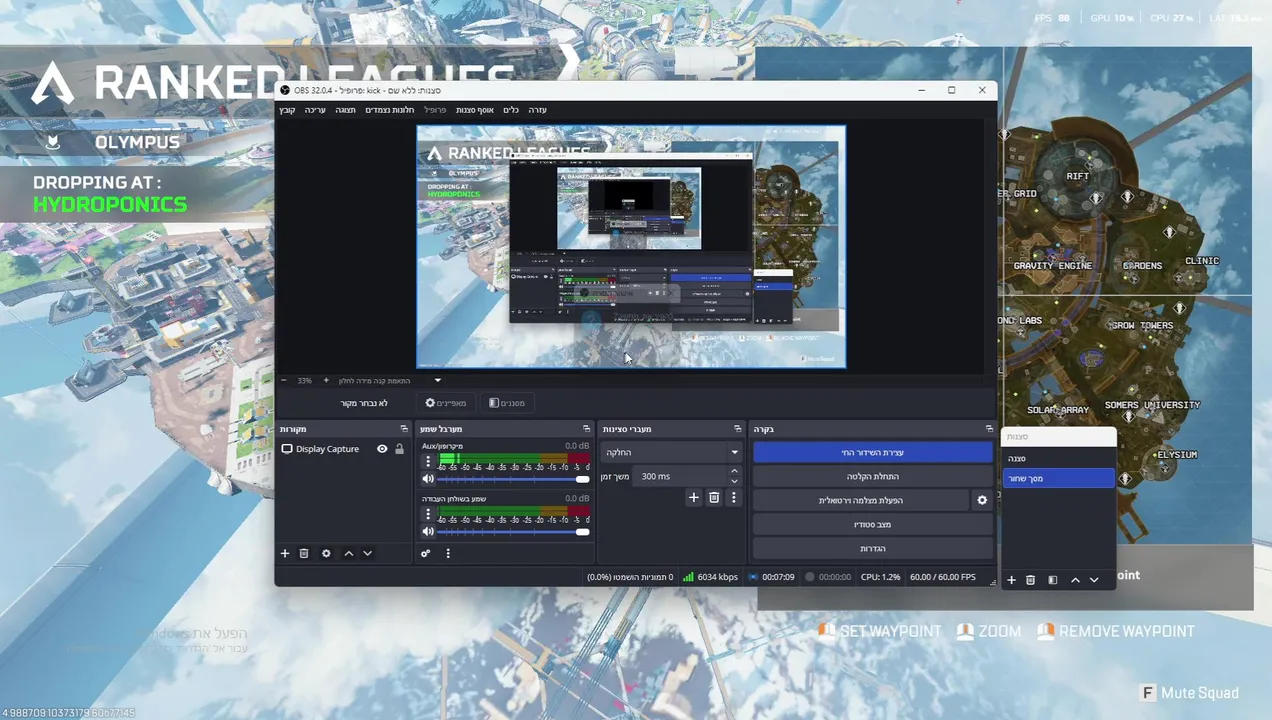The width and height of the screenshot is (1272, 720).
Task: Open options dots for Mic/Aux channel
Action: (428, 462)
